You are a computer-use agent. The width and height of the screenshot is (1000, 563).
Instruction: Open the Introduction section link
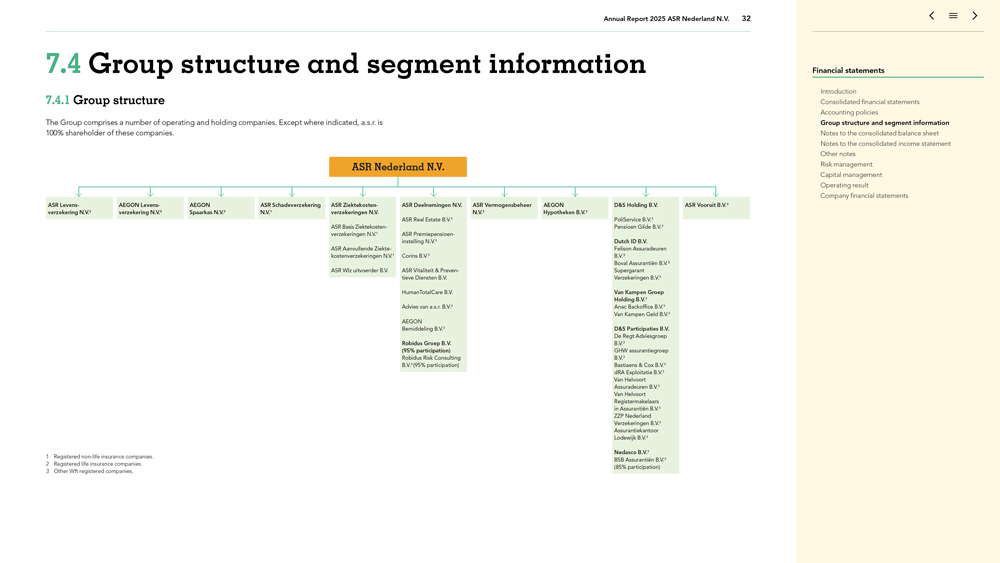(838, 91)
